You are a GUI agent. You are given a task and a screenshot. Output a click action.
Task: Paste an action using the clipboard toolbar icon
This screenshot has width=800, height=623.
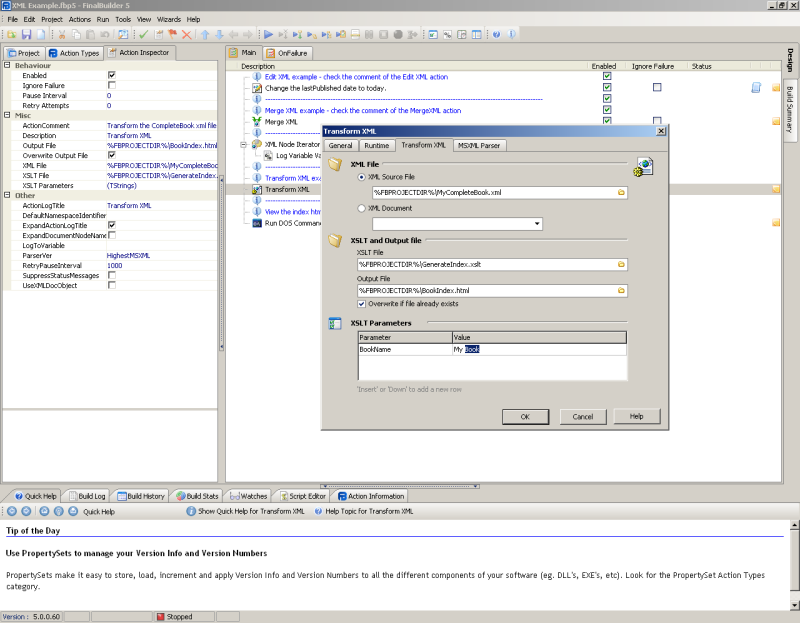(x=90, y=35)
